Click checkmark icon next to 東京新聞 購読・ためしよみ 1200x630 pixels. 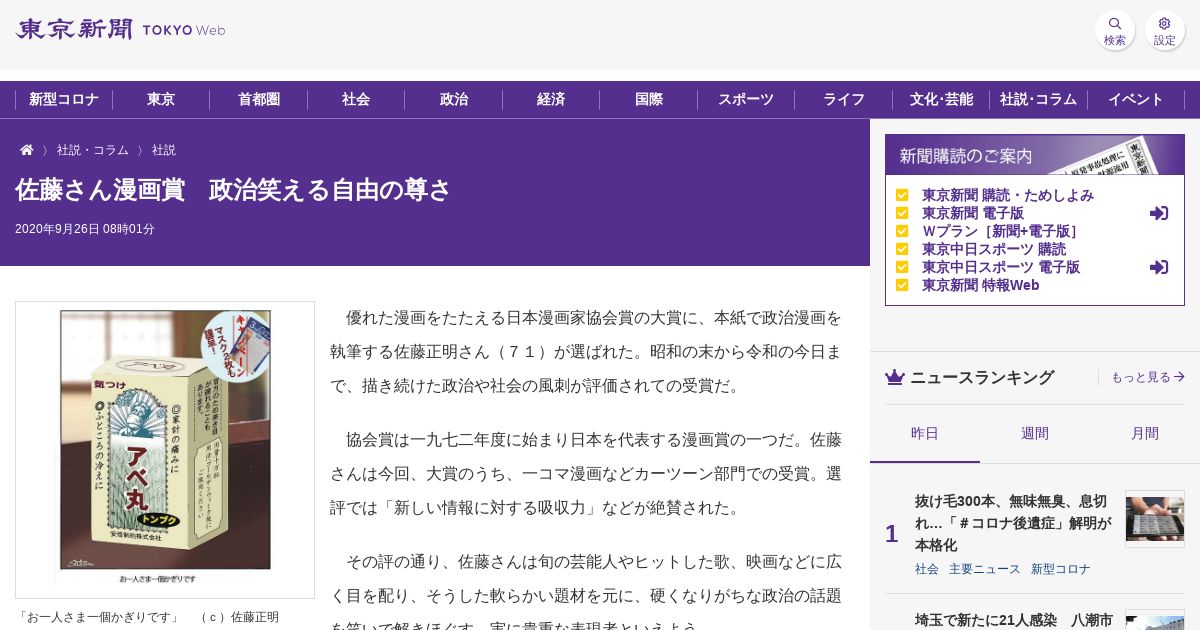point(902,195)
